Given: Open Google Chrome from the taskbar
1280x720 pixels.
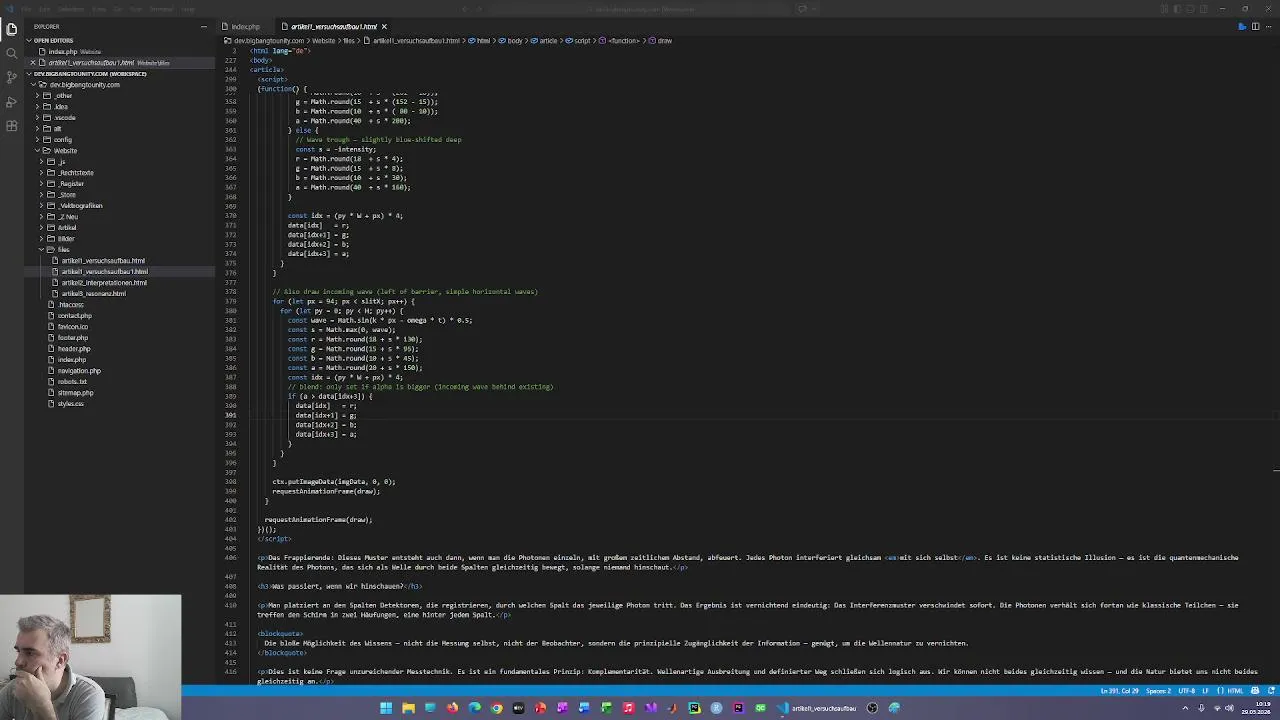Looking at the screenshot, I should pyautogui.click(x=496, y=708).
